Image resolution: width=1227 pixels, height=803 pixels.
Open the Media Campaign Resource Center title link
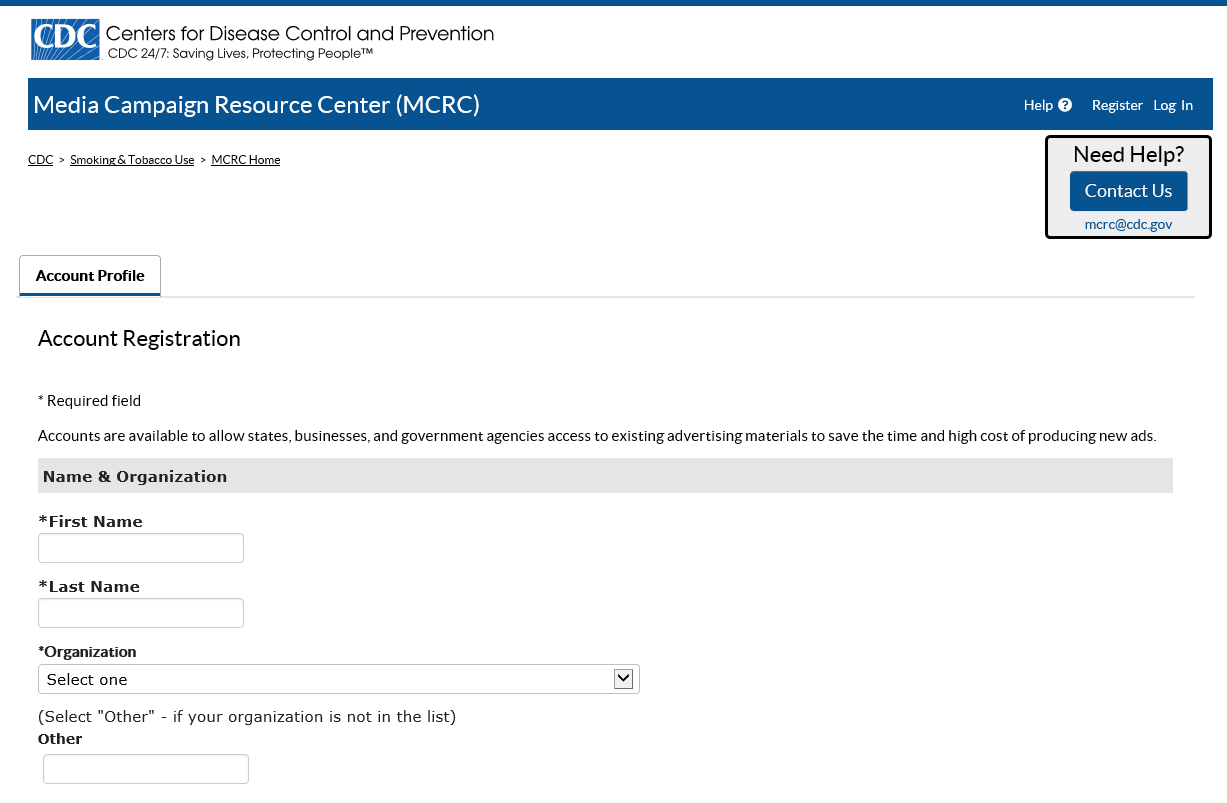click(x=256, y=104)
